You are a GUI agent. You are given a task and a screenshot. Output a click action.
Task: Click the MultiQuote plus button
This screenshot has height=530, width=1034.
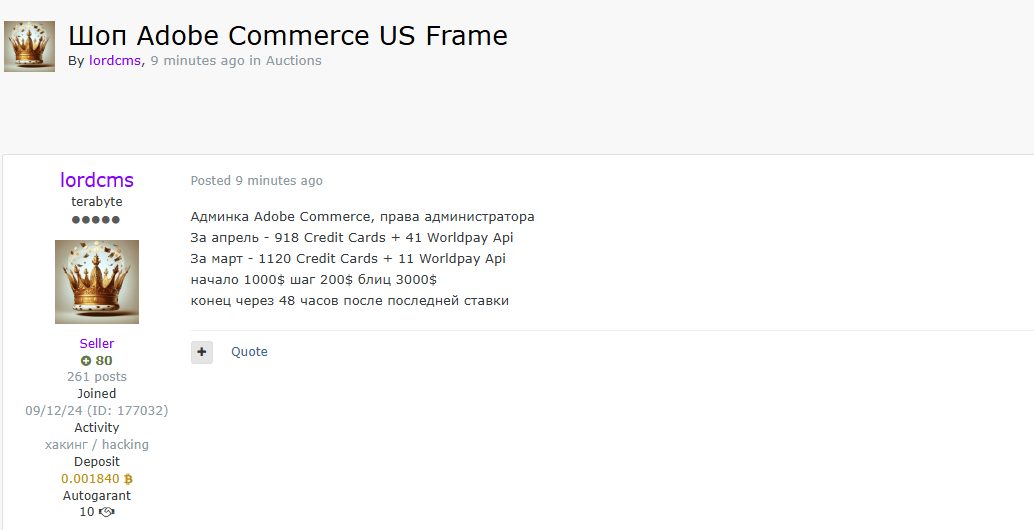coord(202,352)
